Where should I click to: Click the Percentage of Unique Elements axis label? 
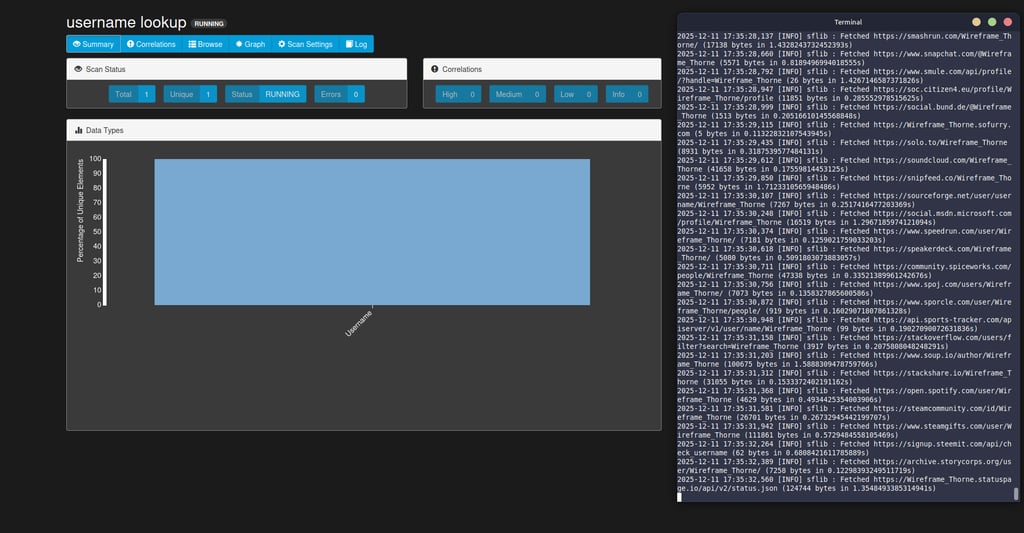click(x=80, y=211)
